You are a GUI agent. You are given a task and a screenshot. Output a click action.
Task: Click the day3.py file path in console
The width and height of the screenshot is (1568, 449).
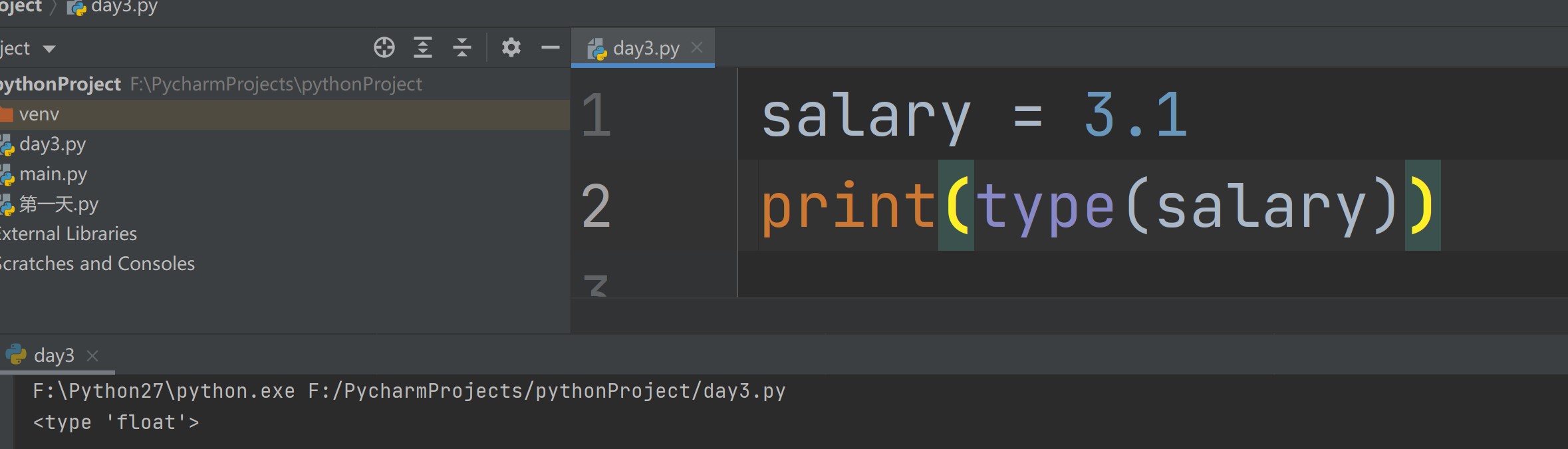546,391
